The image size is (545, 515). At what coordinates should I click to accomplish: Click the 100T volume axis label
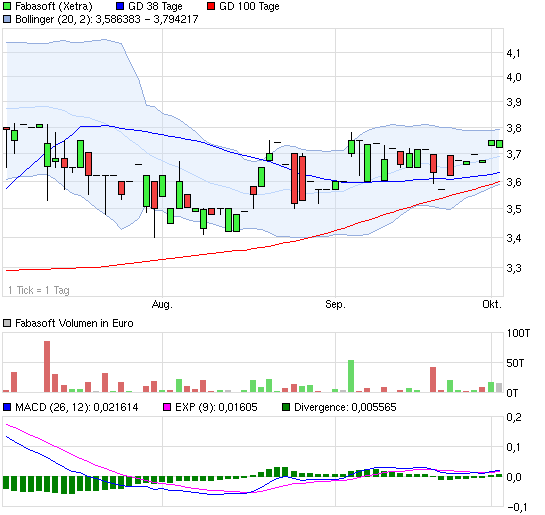518,333
